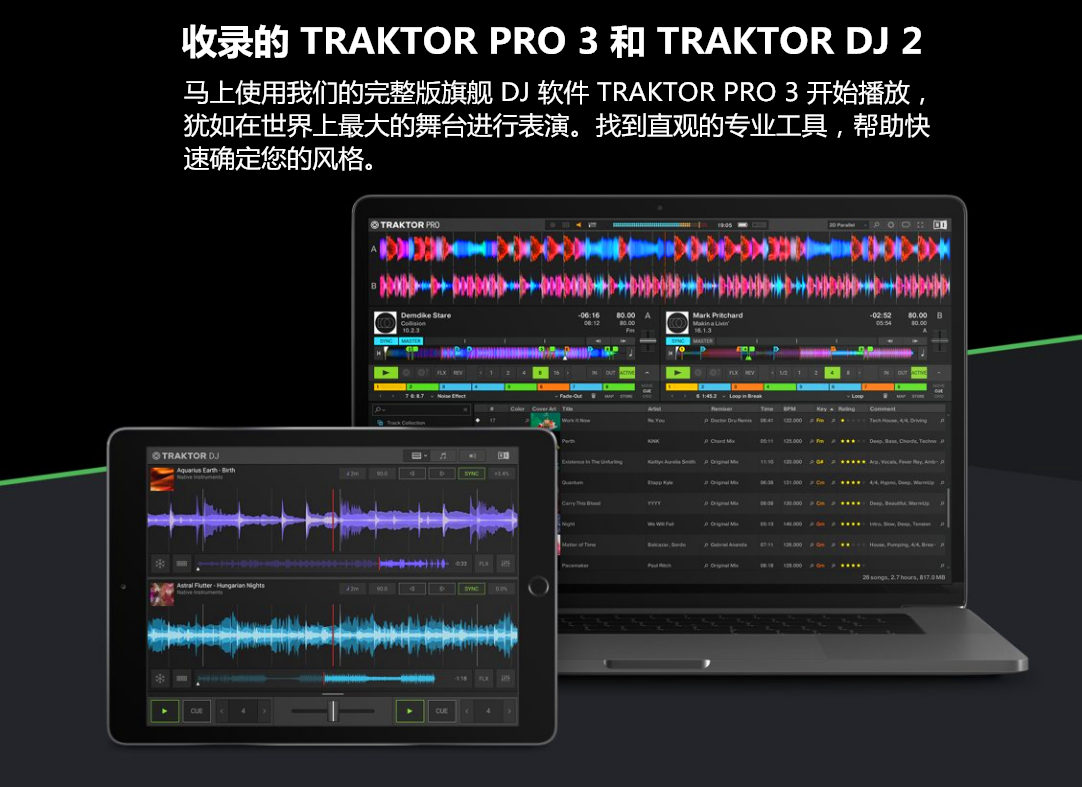Set loop IN point on deck A
Screen dimensions: 1082x787
[595, 373]
